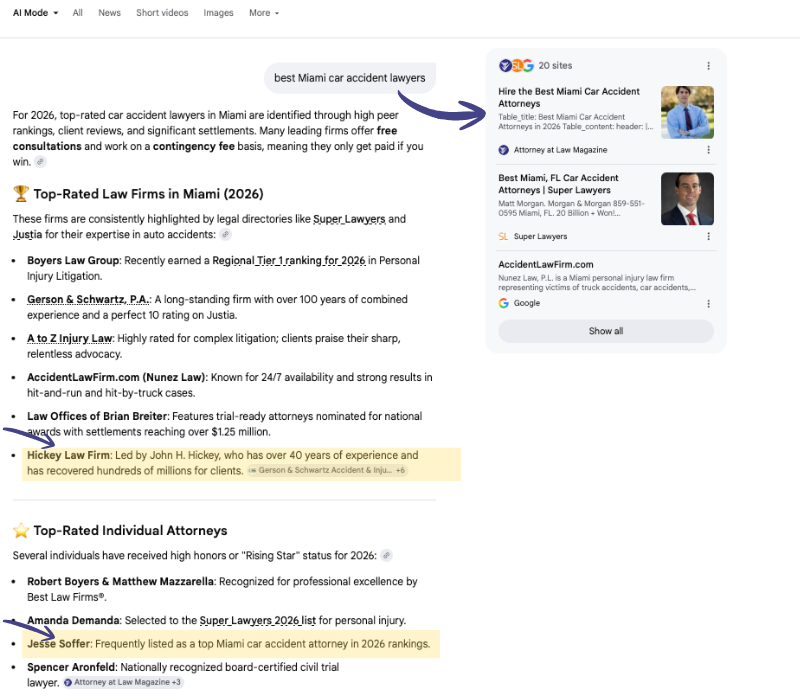The width and height of the screenshot is (800, 700).
Task: Click the Google source icon
Action: pyautogui.click(x=504, y=303)
